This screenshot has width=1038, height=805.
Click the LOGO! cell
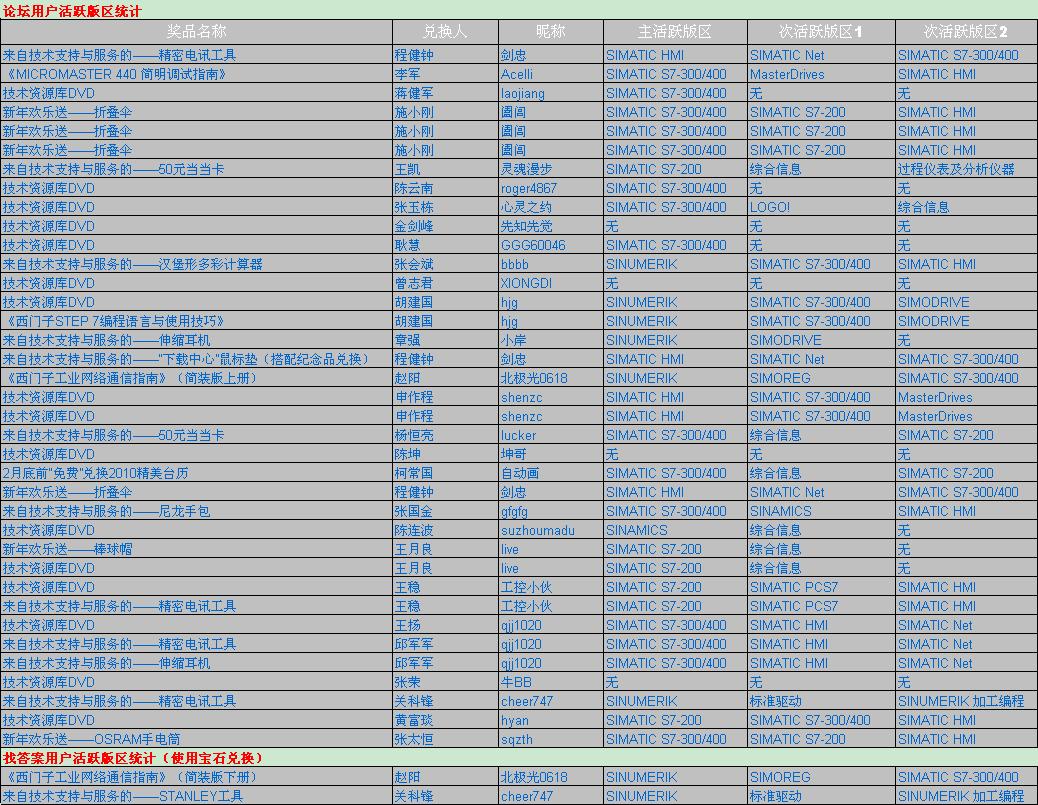point(770,207)
